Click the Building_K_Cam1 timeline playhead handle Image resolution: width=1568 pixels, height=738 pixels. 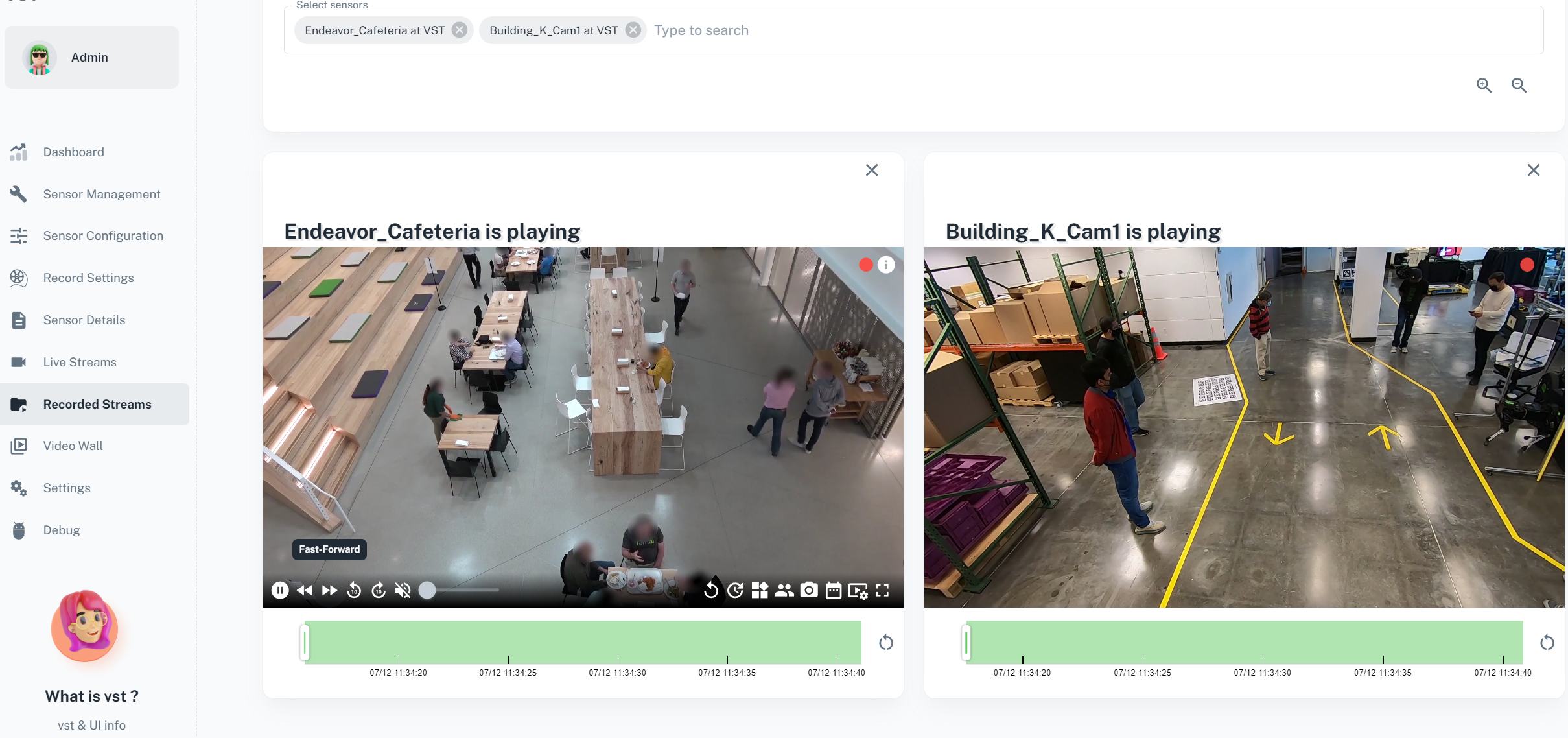point(966,643)
